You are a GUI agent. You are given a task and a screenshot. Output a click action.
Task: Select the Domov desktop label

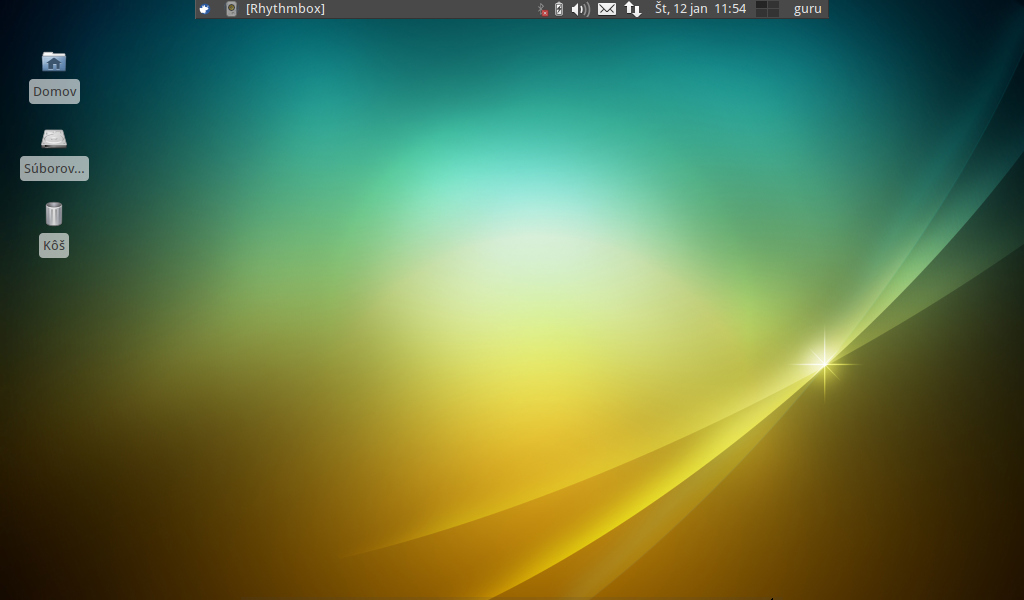(x=54, y=91)
